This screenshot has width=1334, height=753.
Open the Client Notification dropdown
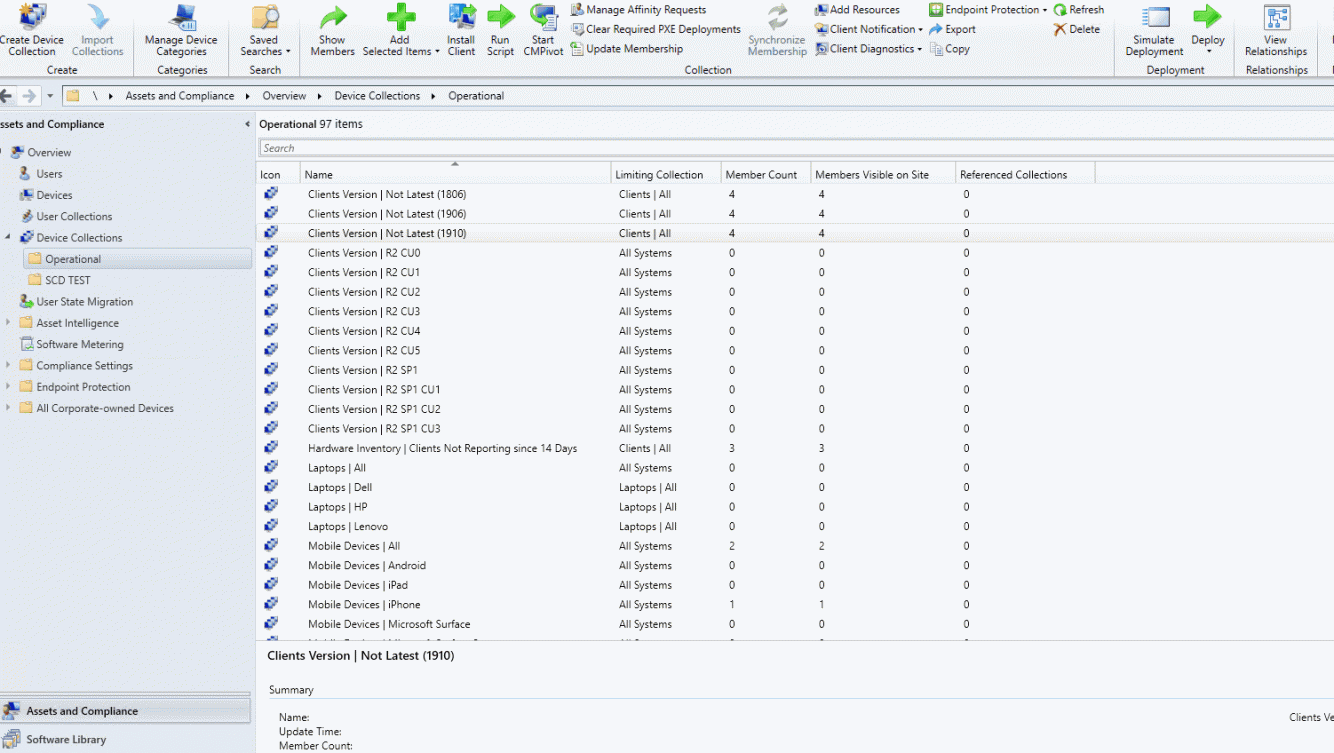(x=868, y=28)
